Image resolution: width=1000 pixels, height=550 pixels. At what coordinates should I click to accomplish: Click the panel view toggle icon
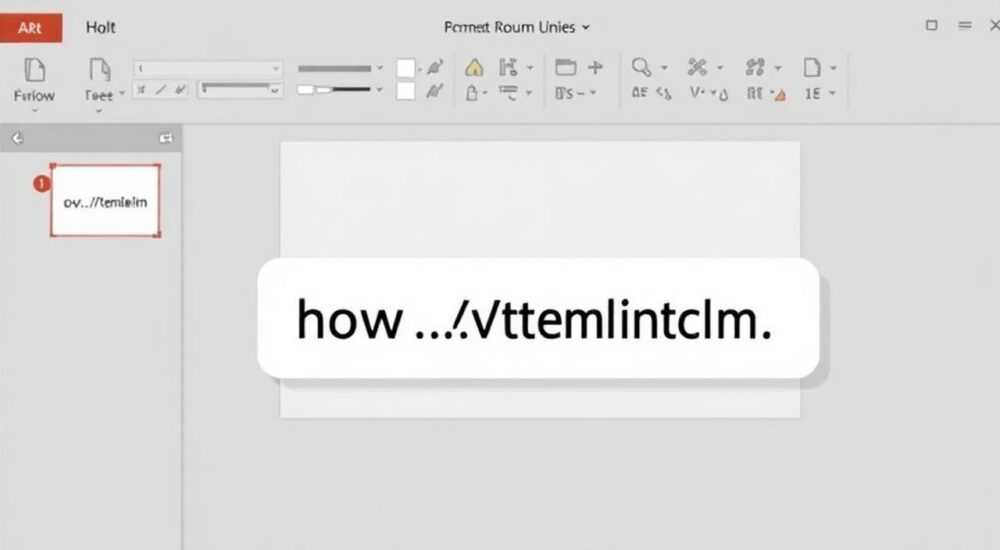166,138
